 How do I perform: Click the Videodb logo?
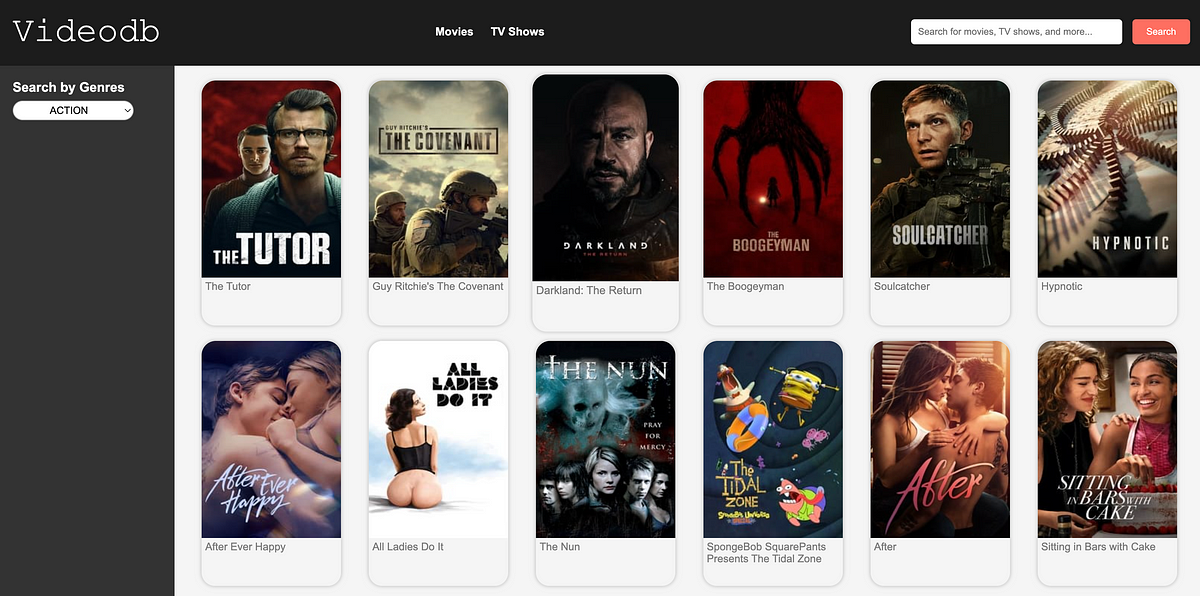[x=86, y=31]
